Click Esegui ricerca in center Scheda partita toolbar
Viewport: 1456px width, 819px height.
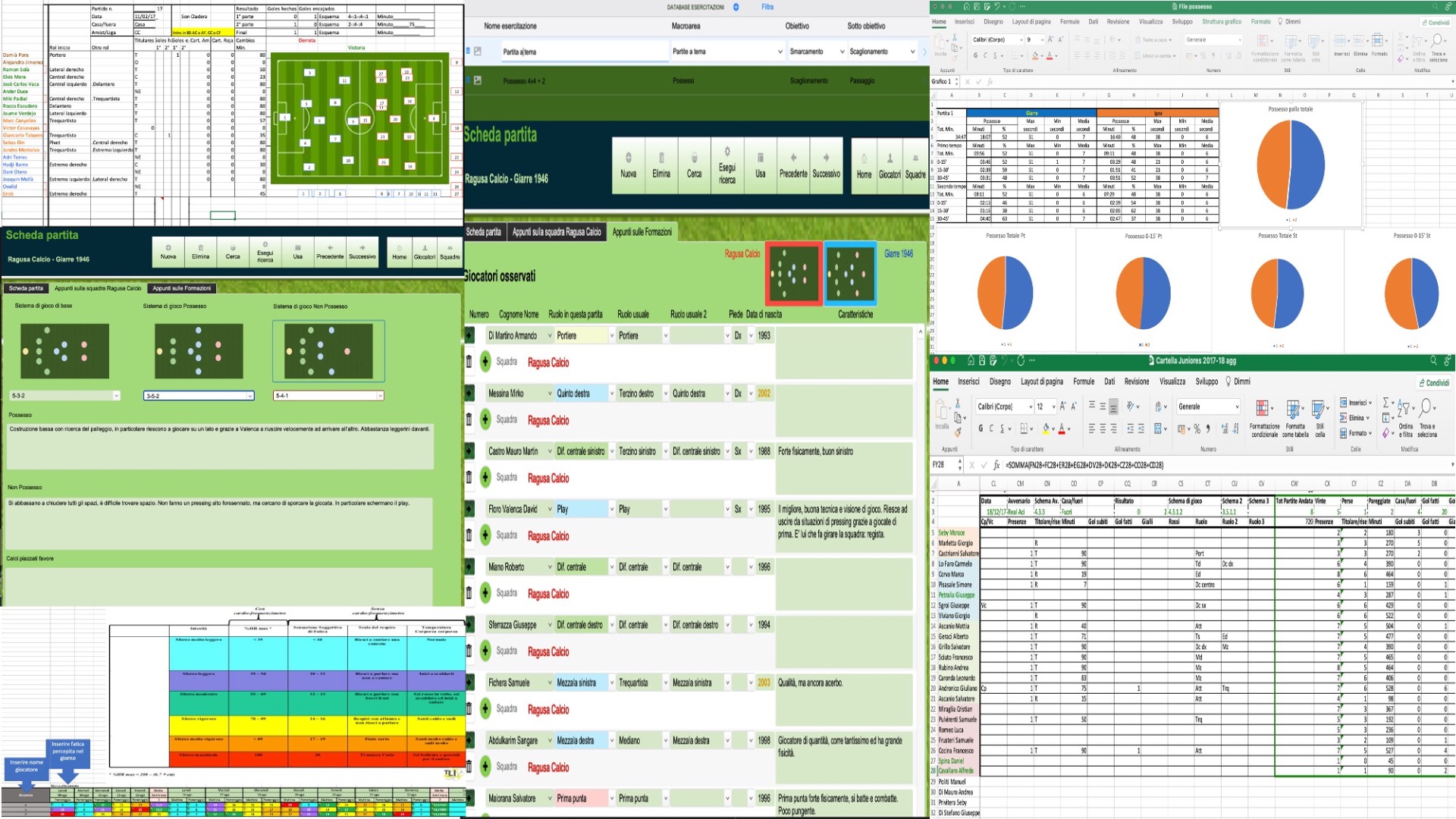click(726, 165)
